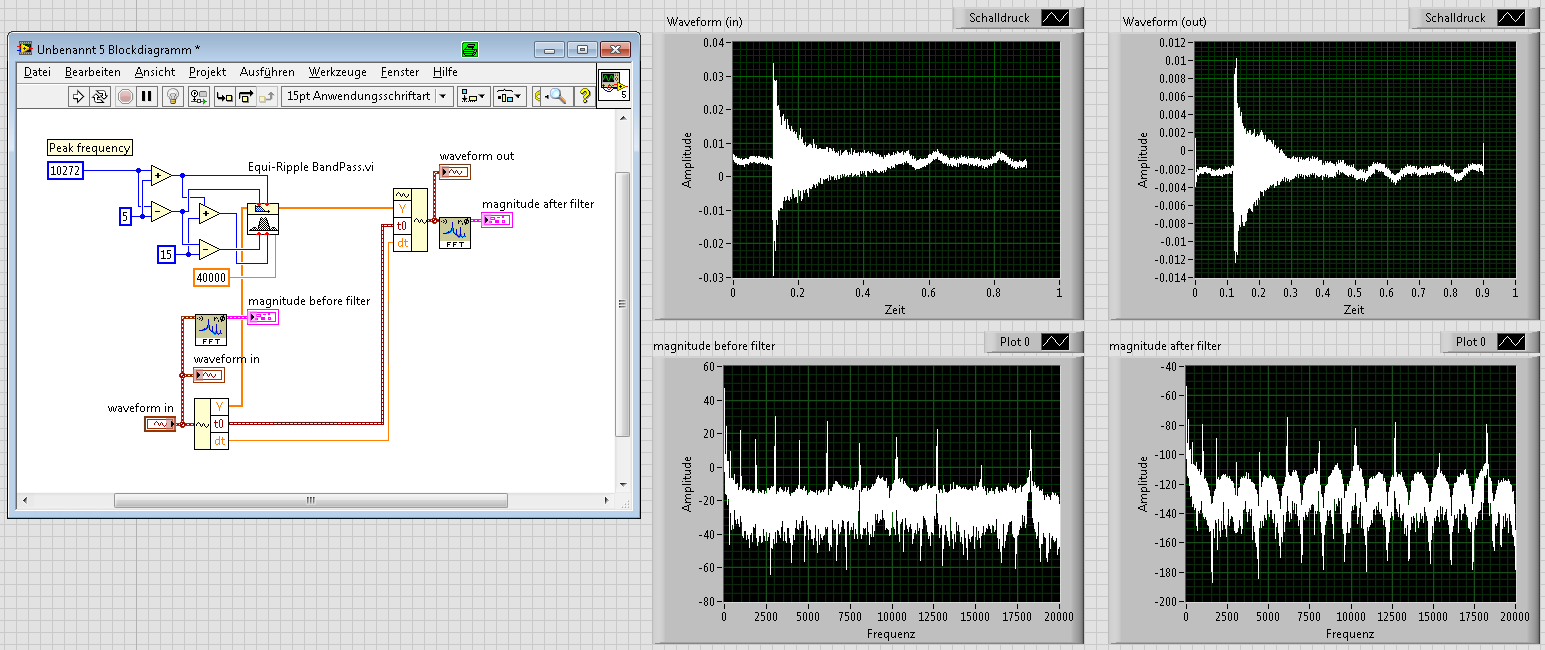Select the Peak frequency label
The height and width of the screenshot is (650, 1545).
point(90,148)
